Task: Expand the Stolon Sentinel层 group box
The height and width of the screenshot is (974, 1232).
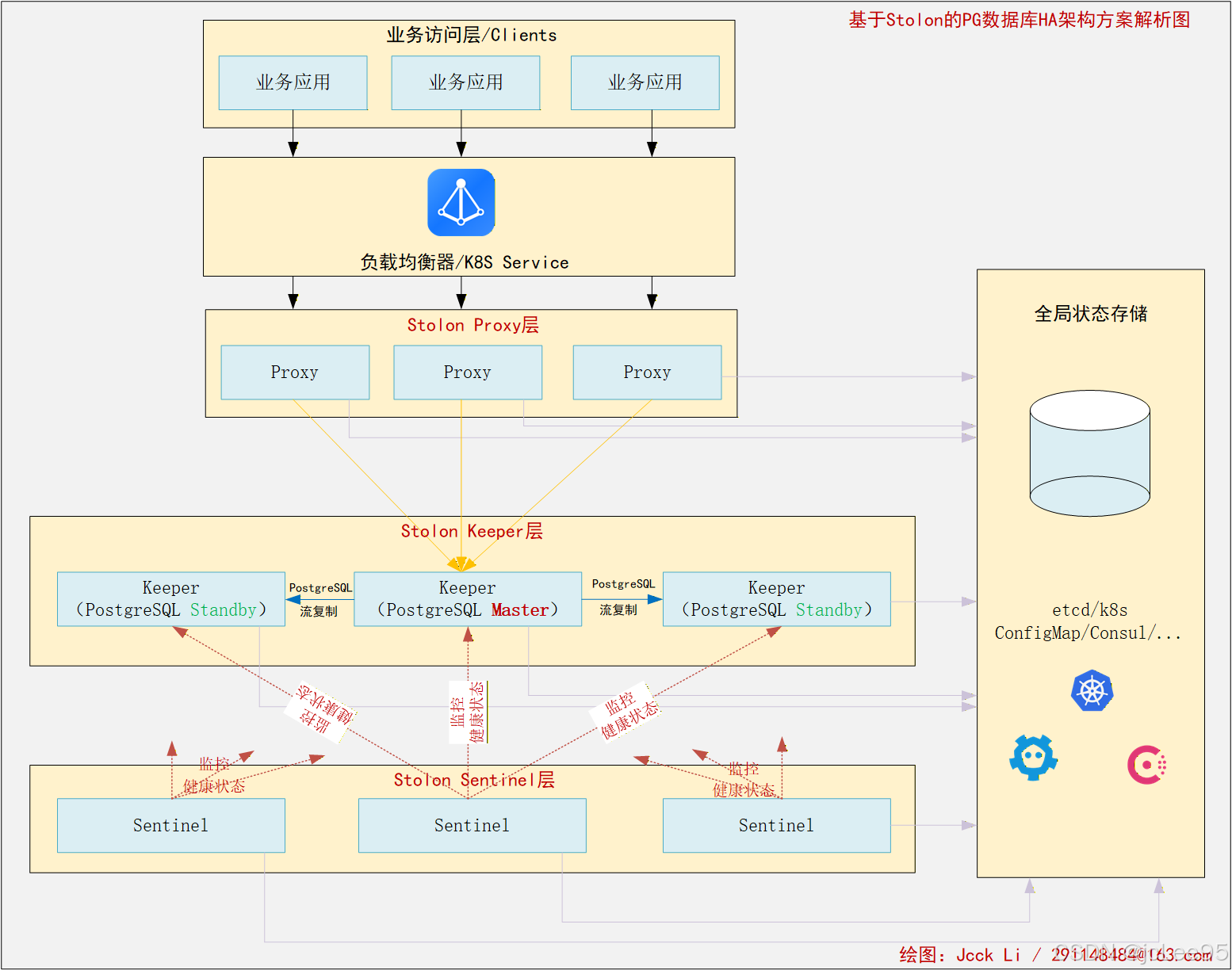Action: coord(473,780)
